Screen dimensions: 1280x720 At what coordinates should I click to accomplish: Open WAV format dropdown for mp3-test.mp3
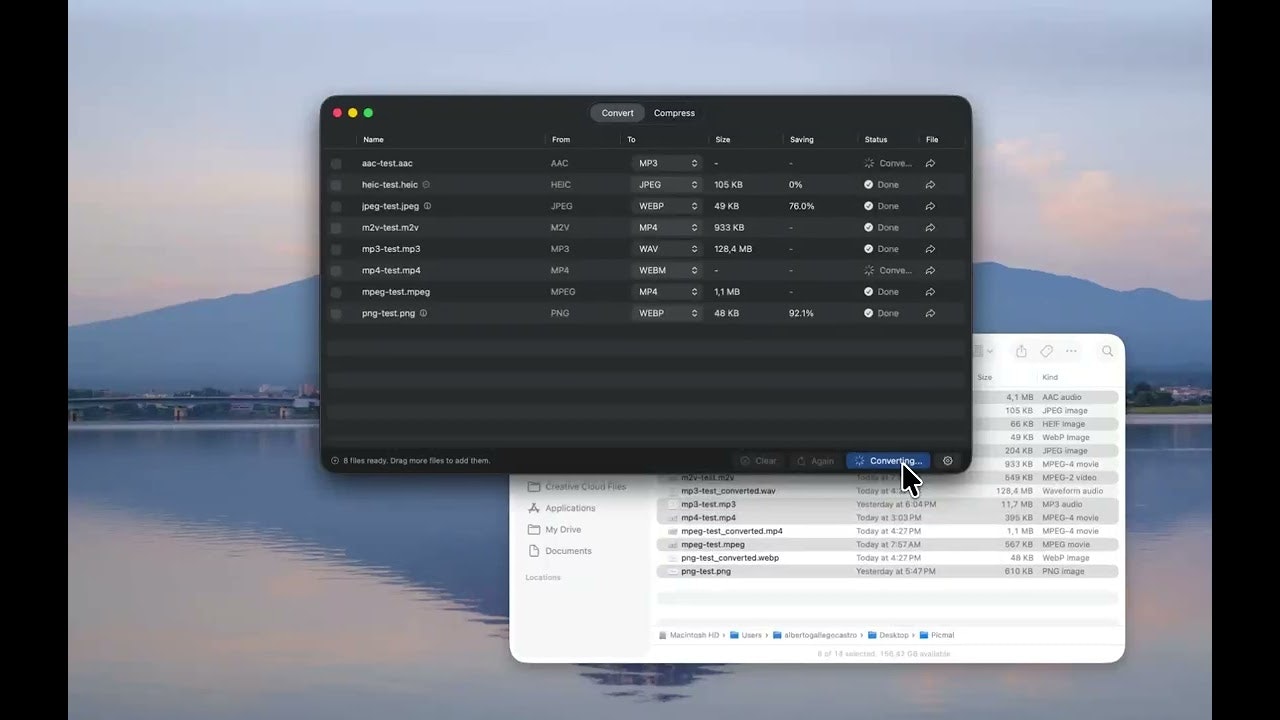pos(666,249)
